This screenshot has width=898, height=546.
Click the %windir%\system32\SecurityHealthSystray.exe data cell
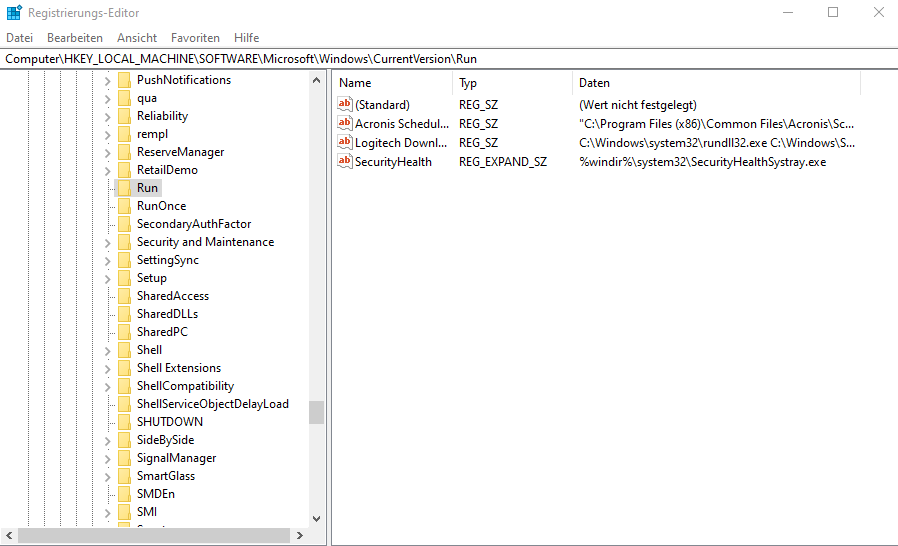[703, 162]
